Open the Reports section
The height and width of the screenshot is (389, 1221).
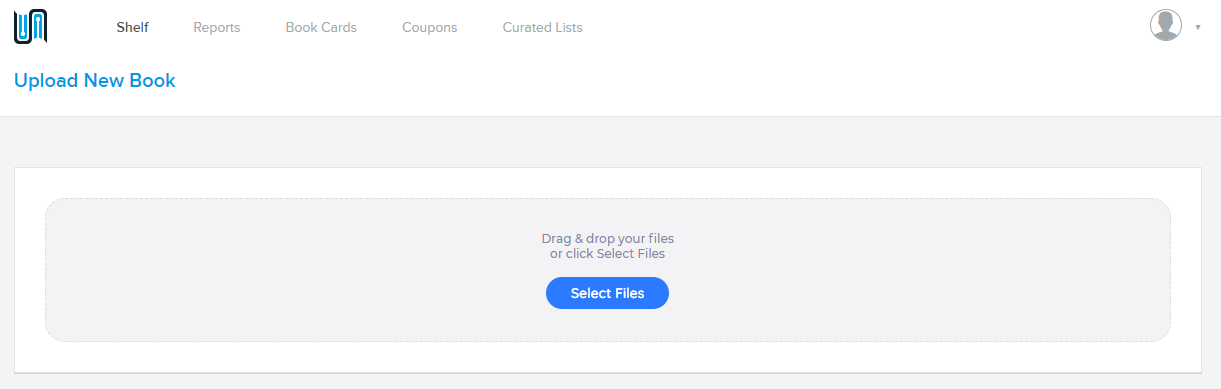tap(217, 28)
